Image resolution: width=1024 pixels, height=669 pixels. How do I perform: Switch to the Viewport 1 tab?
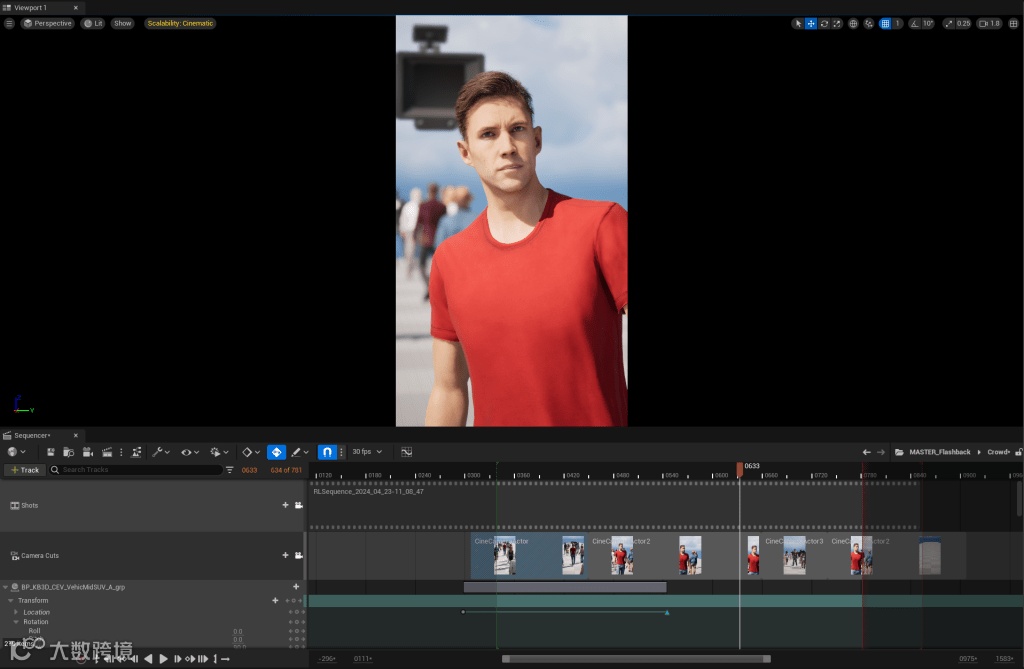[x=30, y=7]
